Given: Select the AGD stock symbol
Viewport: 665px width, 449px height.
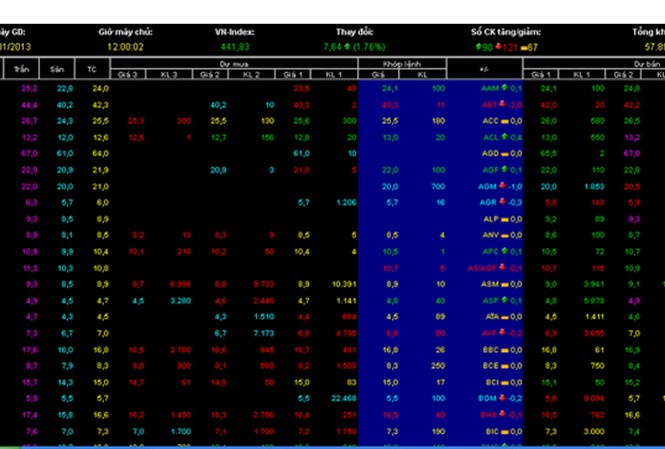Looking at the screenshot, I should [491, 153].
